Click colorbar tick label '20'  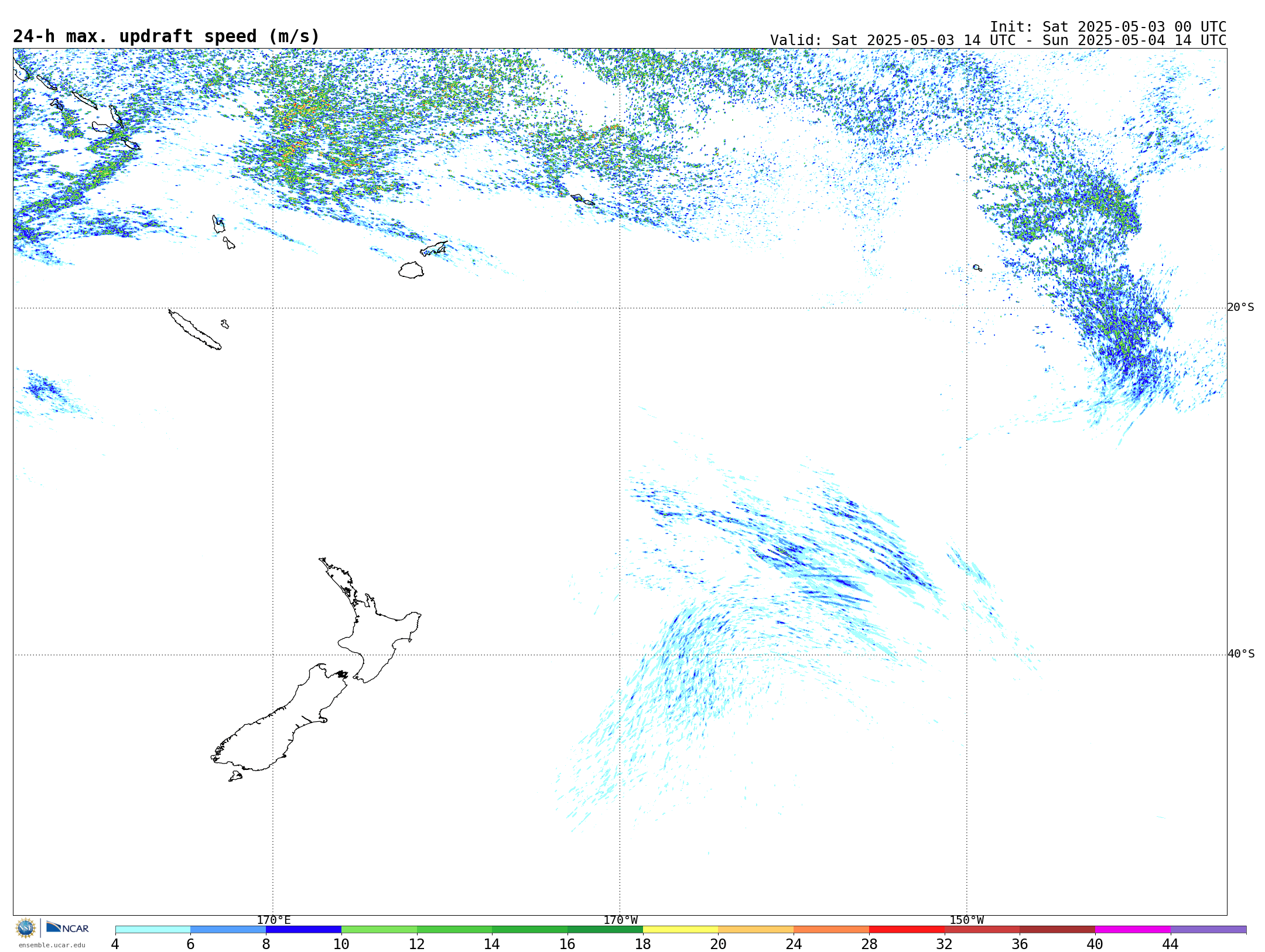pos(719,944)
